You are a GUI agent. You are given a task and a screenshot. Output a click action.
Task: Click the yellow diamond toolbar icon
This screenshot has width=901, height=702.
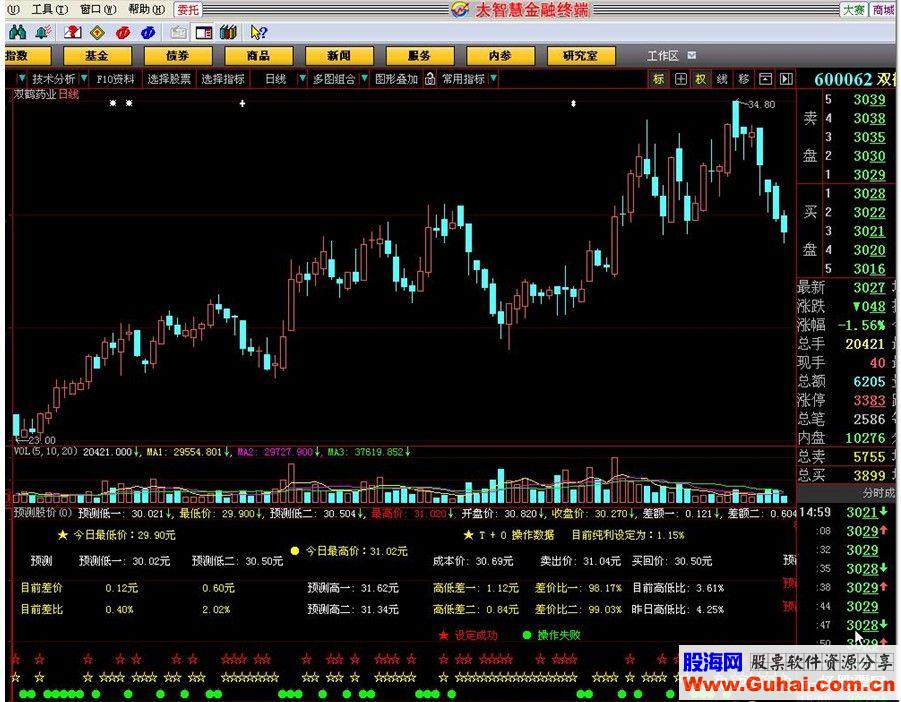[98, 32]
